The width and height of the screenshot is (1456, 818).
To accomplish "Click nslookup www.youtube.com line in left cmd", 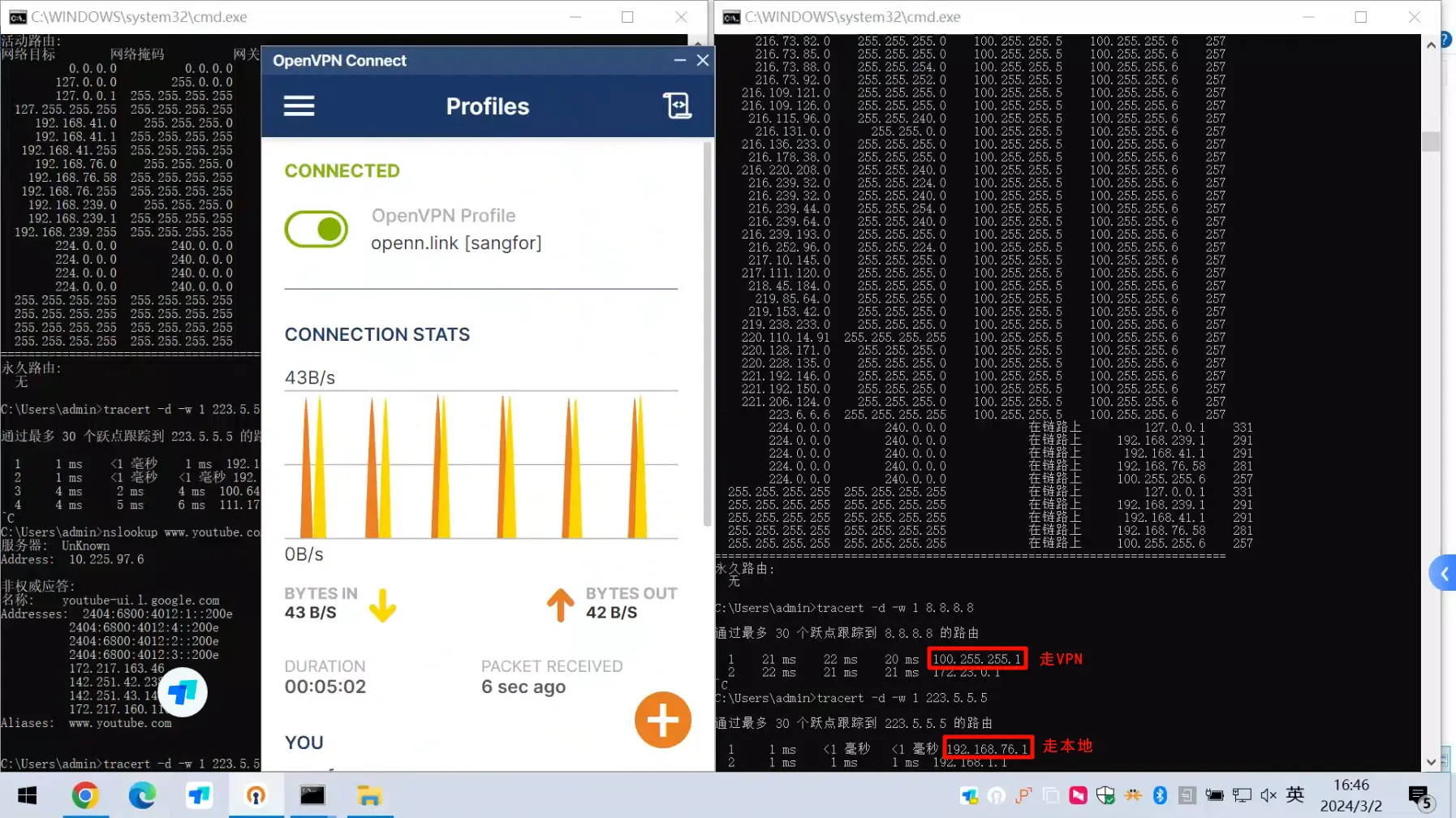I will point(131,532).
